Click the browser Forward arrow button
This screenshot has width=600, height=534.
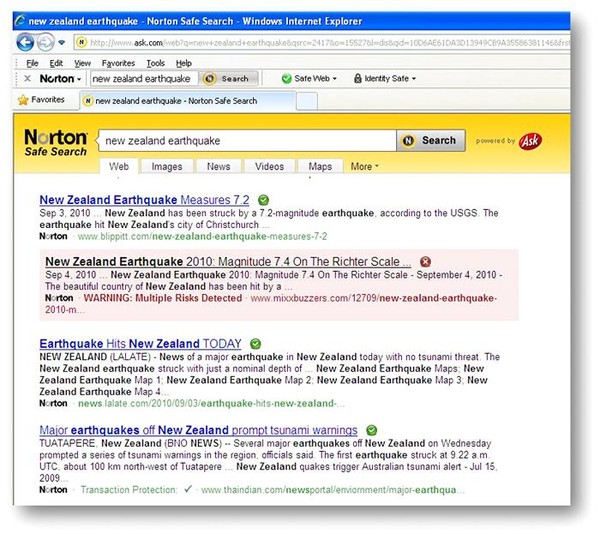pyautogui.click(x=45, y=42)
